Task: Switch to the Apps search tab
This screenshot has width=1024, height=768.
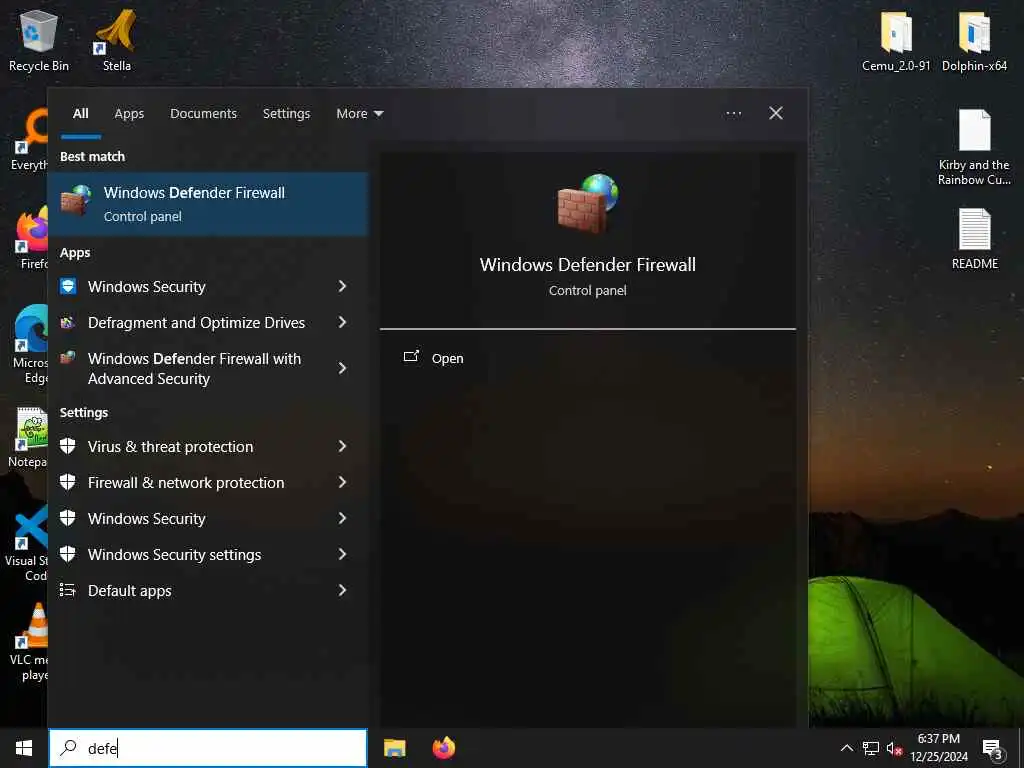Action: [129, 114]
